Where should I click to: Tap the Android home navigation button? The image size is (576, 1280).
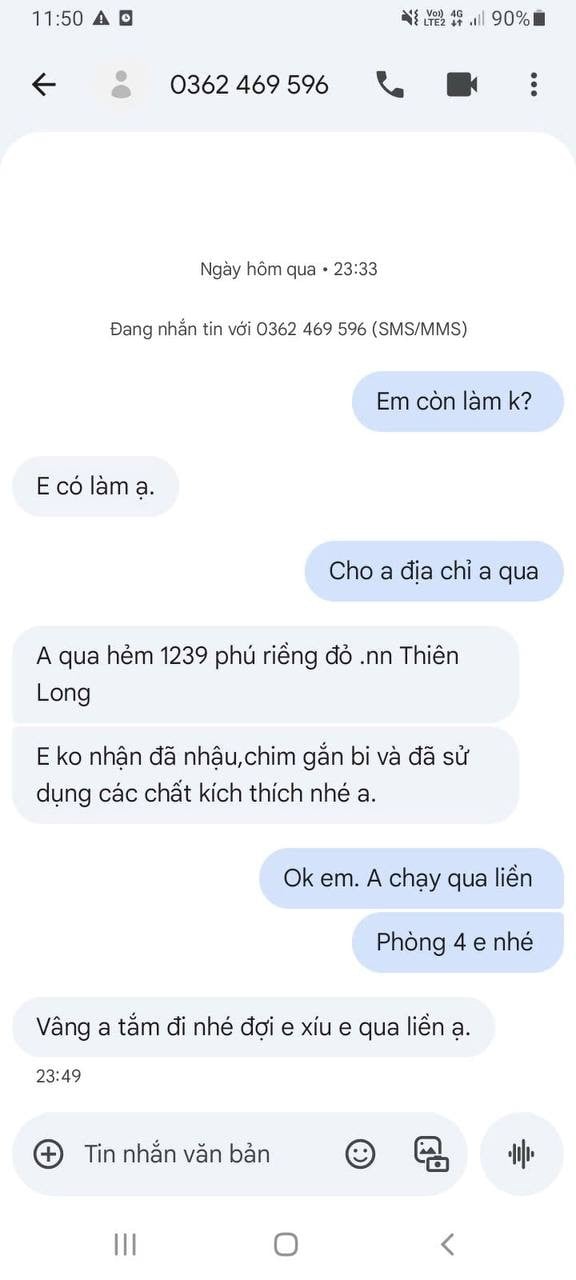[x=286, y=1244]
